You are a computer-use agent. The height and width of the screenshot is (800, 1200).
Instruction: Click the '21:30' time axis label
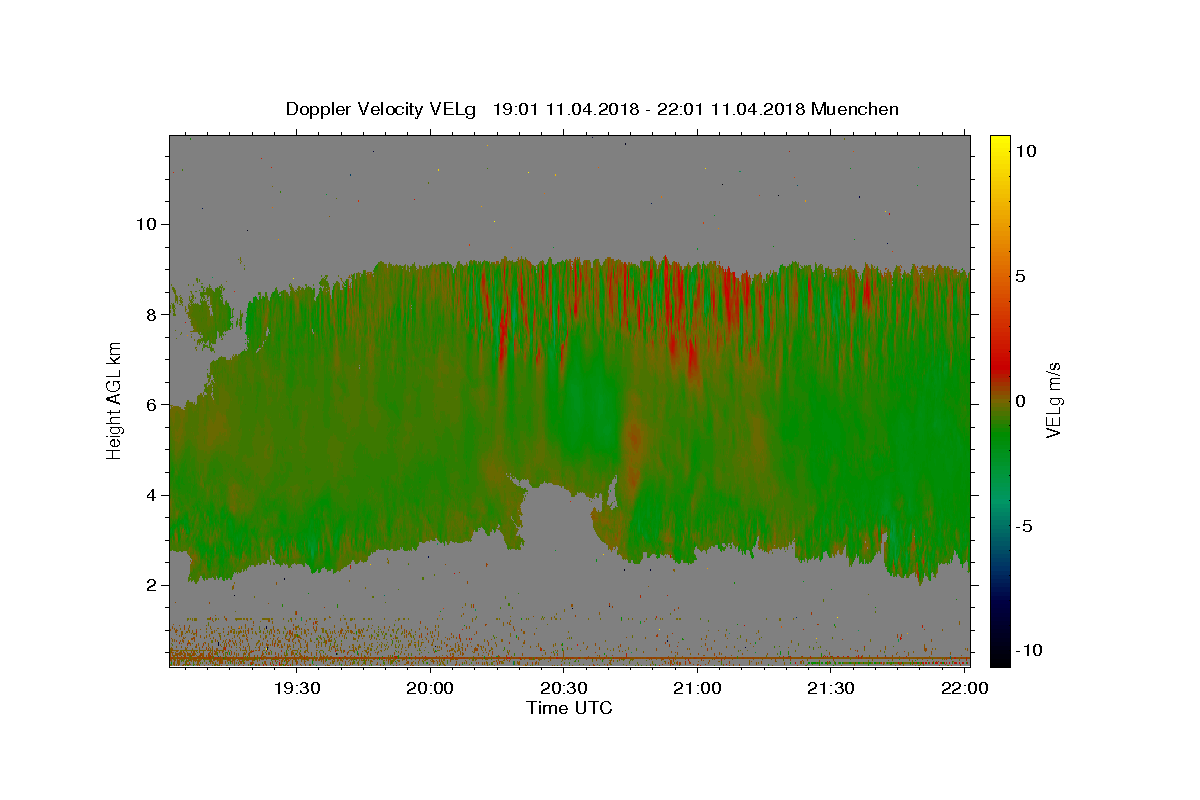[831, 688]
